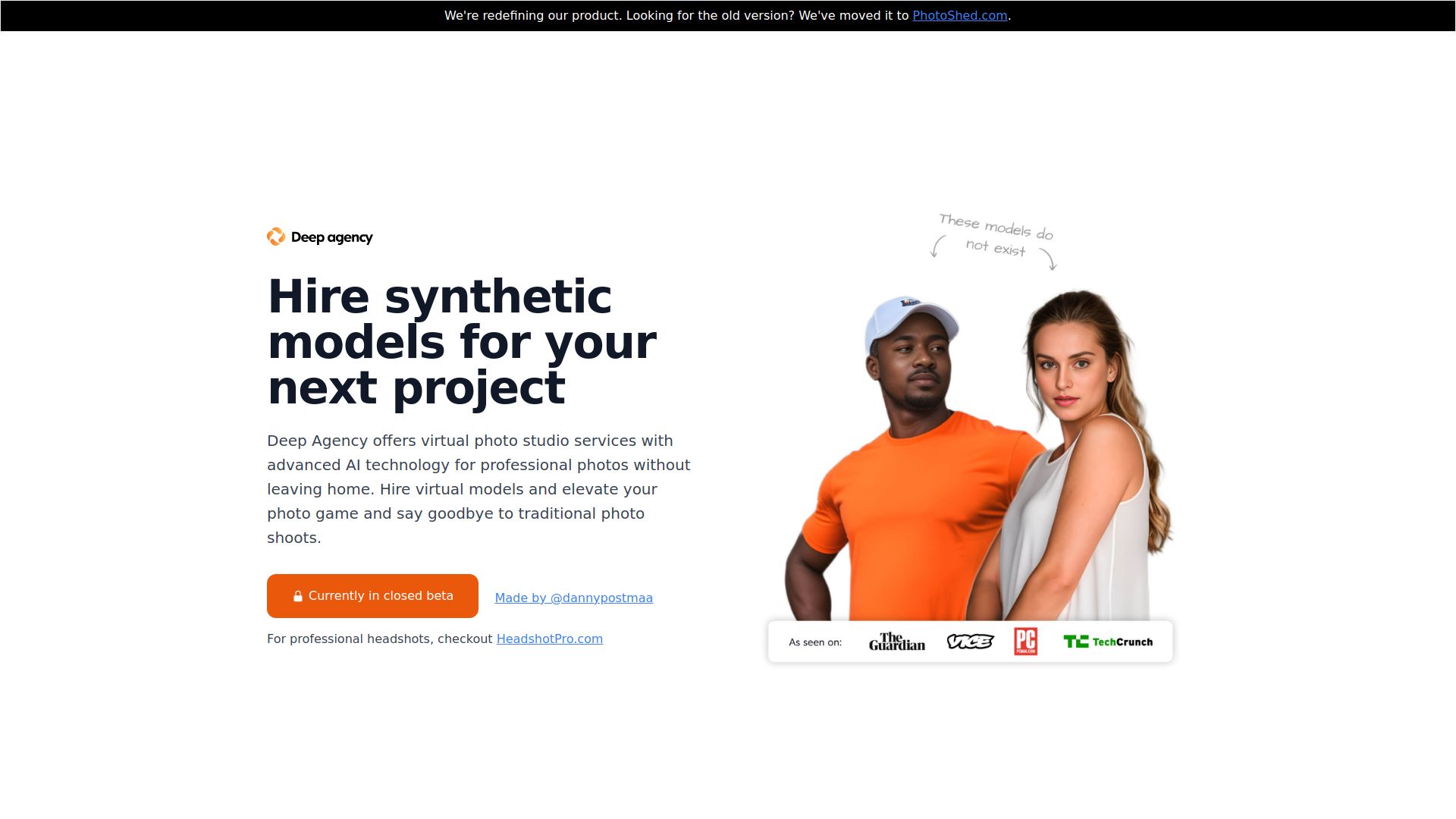This screenshot has width=1456, height=819.
Task: Click the left arrow doodle near the annotation
Action: click(x=937, y=246)
